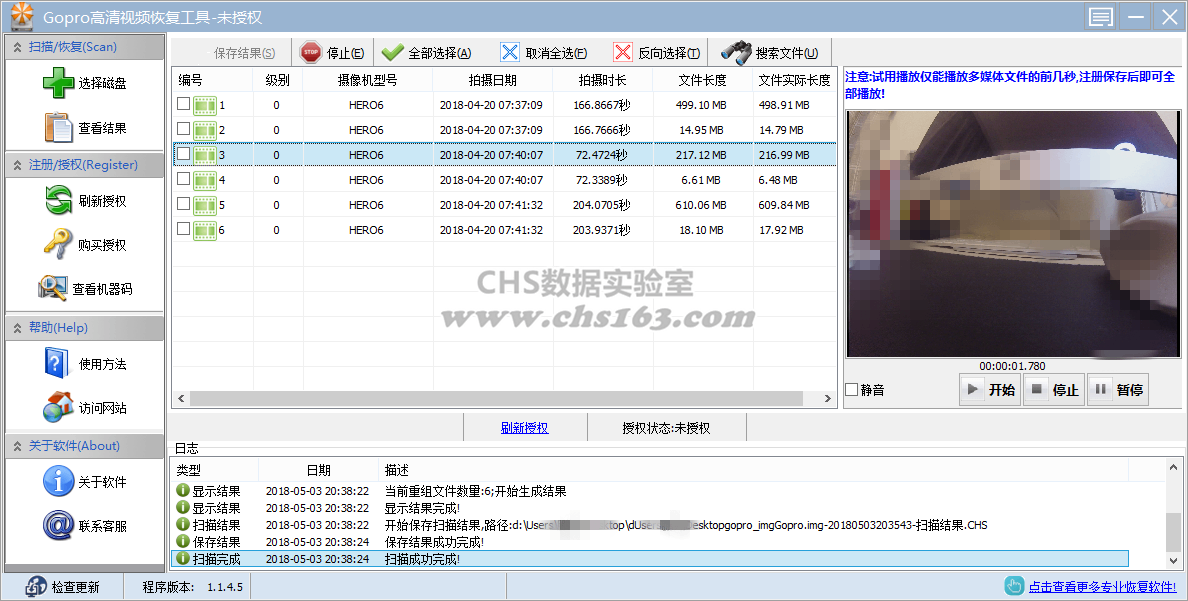The height and width of the screenshot is (601, 1188).
Task: Sort by 文件长度 column header
Action: [x=702, y=80]
